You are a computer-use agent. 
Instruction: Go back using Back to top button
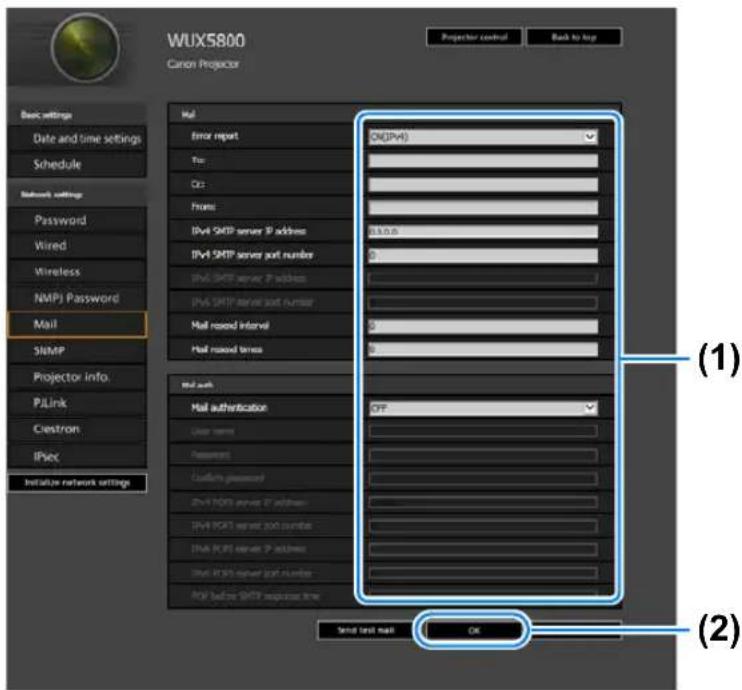pyautogui.click(x=574, y=37)
